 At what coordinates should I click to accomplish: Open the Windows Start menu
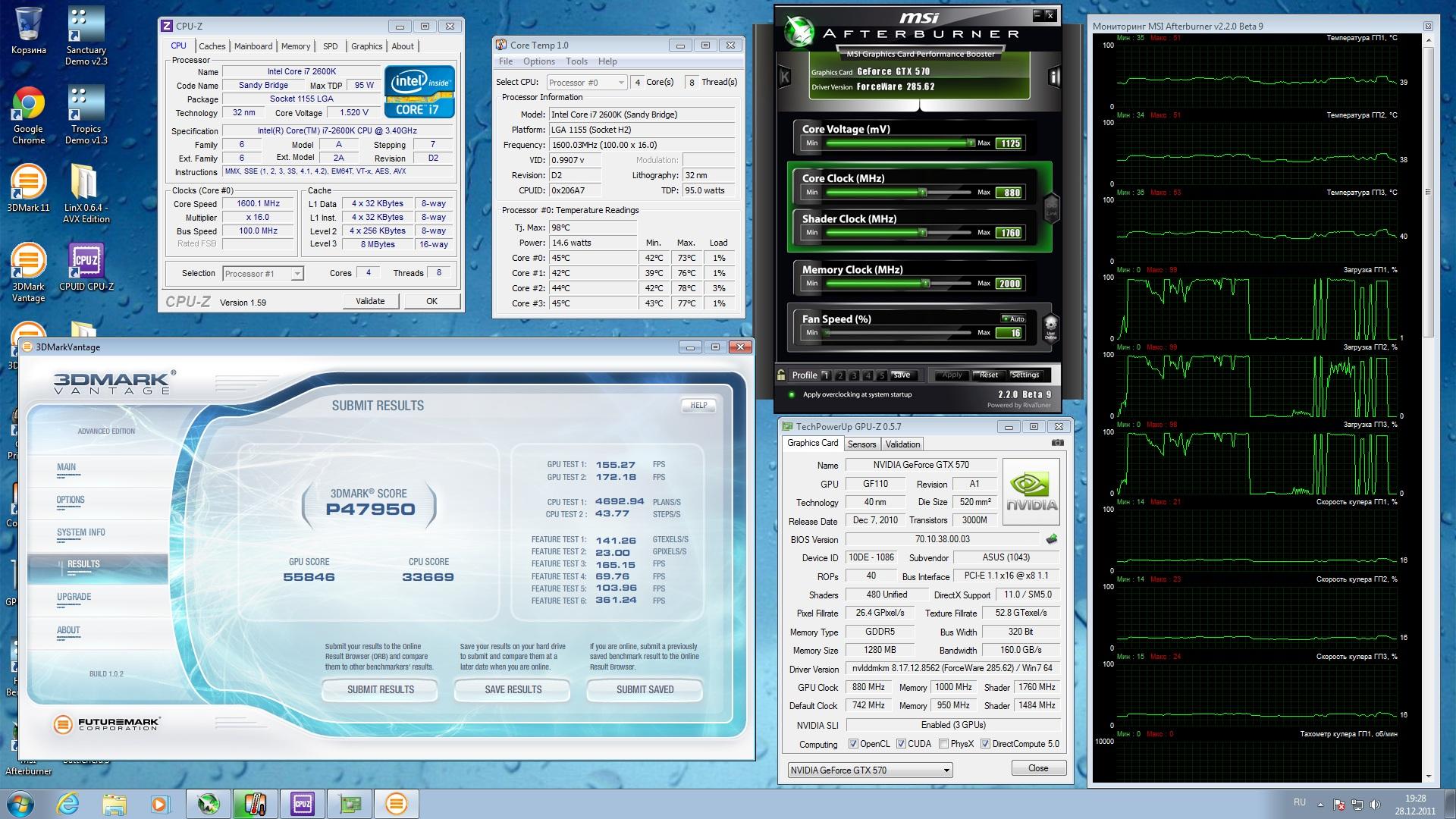pos(20,804)
